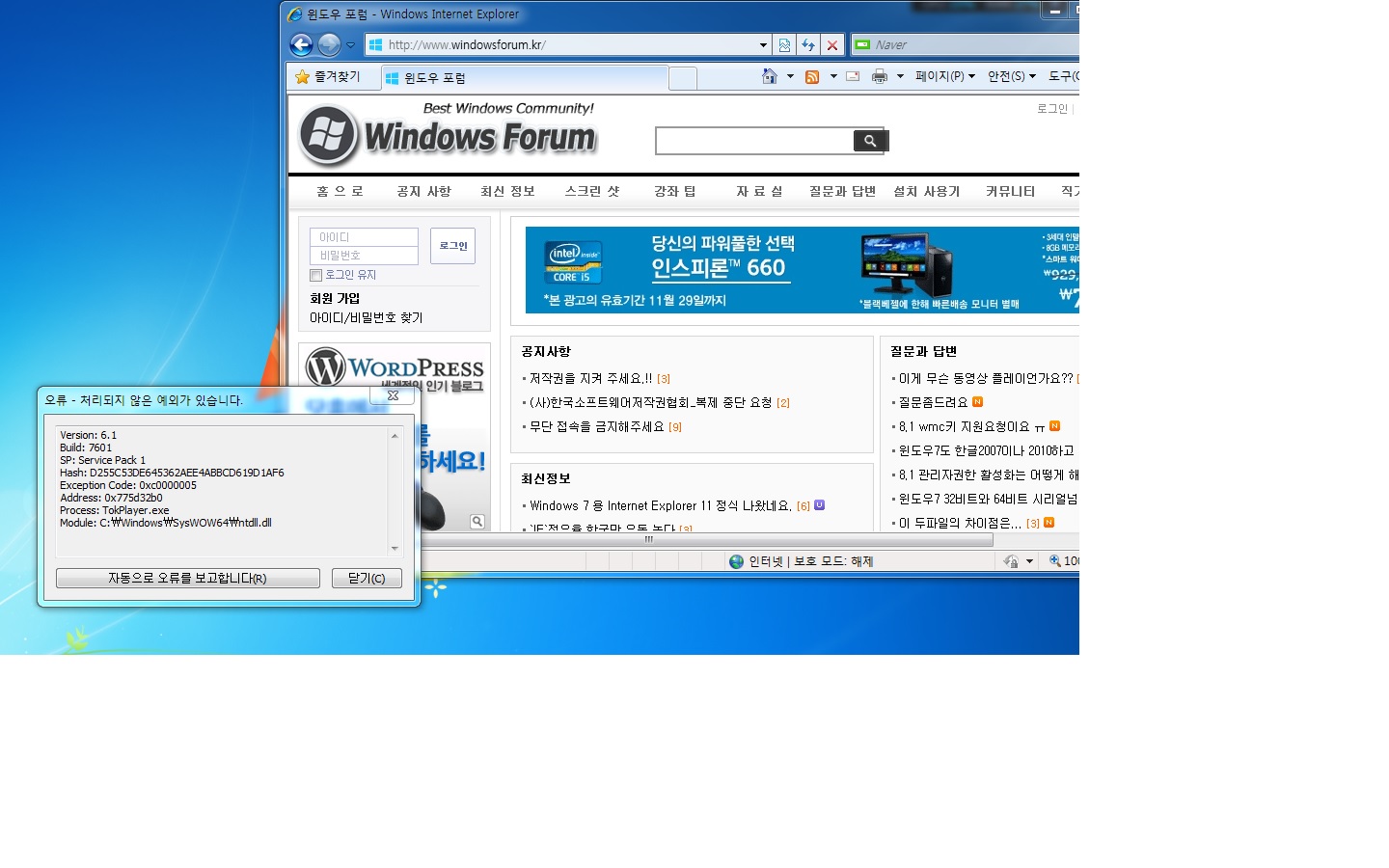The image size is (1389, 868).
Task: Click the 자동으로 오류를 보고합니다(R) button
Action: 187,578
